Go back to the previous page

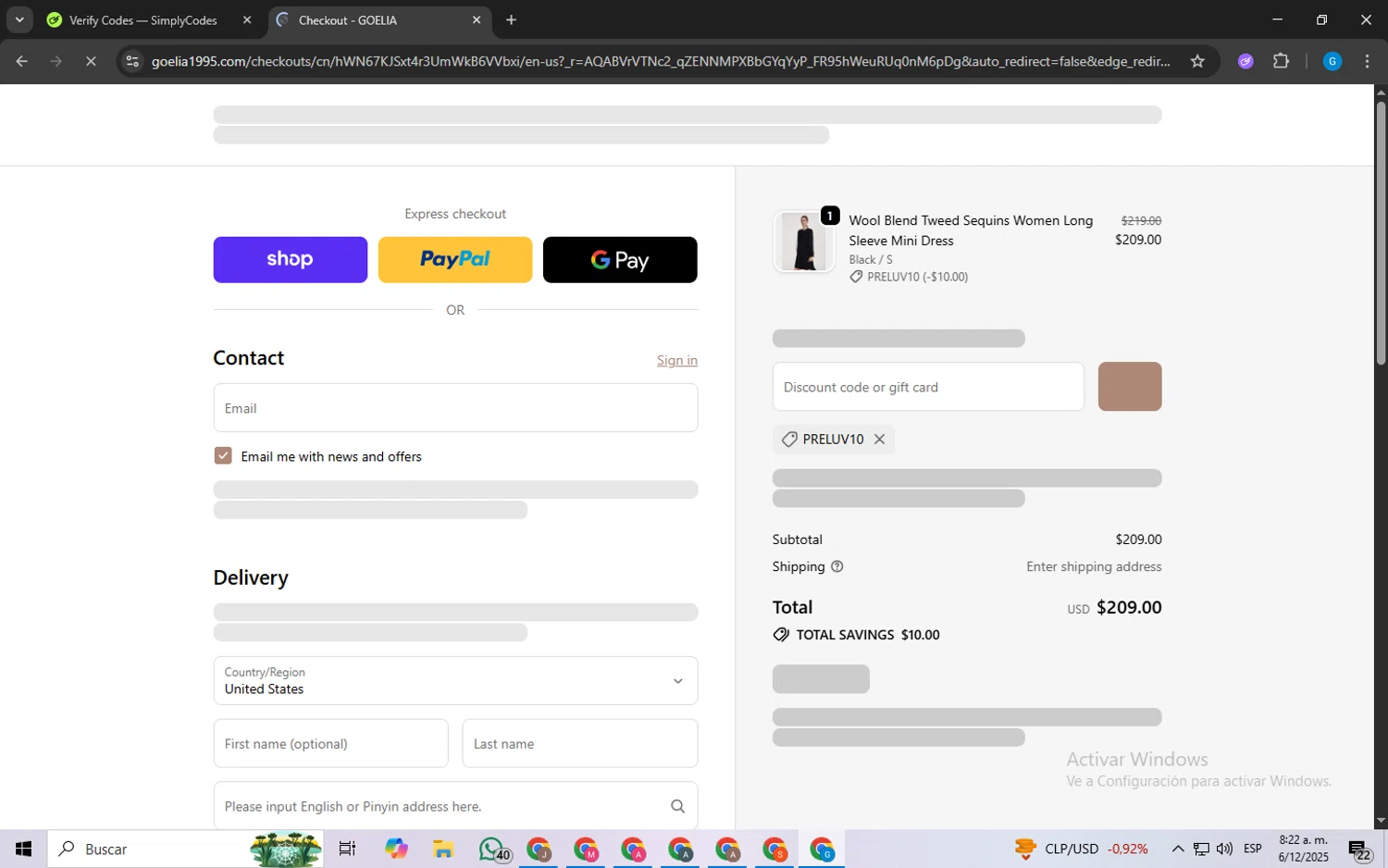coord(22,61)
